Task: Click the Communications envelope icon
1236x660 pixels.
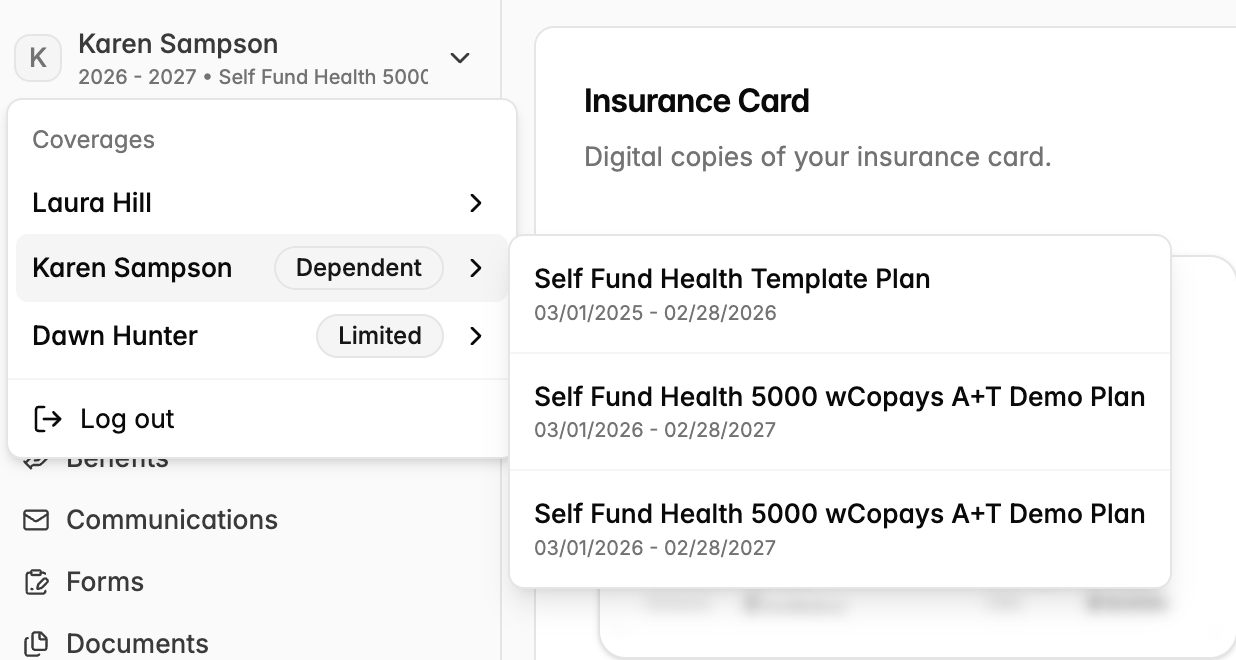Action: pos(36,520)
